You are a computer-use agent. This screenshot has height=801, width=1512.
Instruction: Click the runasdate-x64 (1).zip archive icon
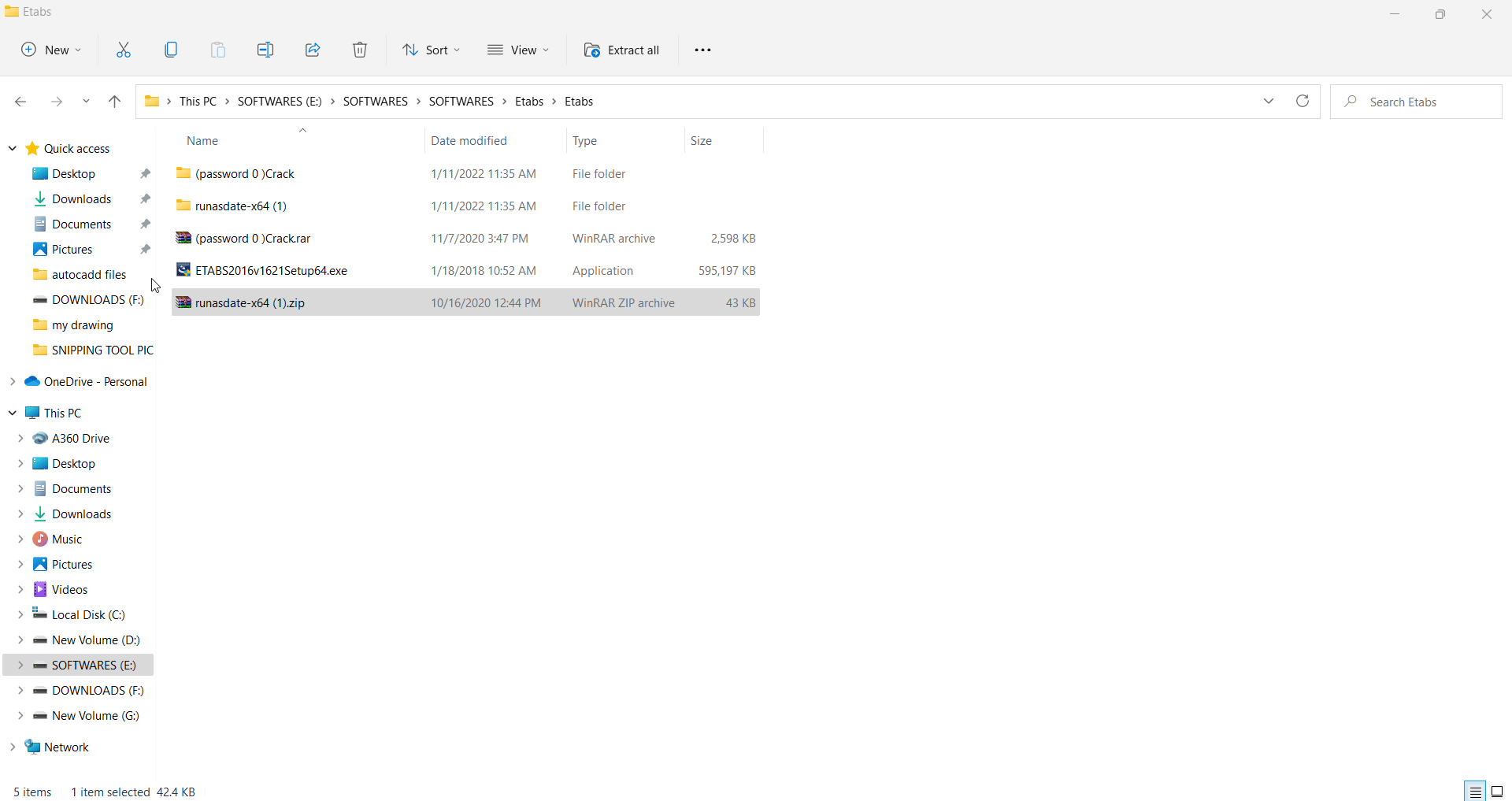[183, 302]
